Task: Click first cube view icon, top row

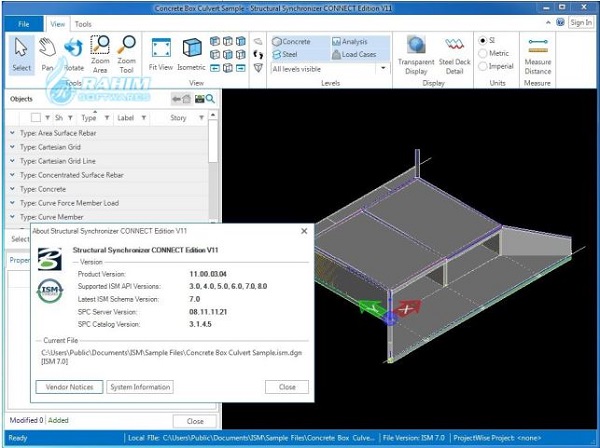Action: coord(215,41)
